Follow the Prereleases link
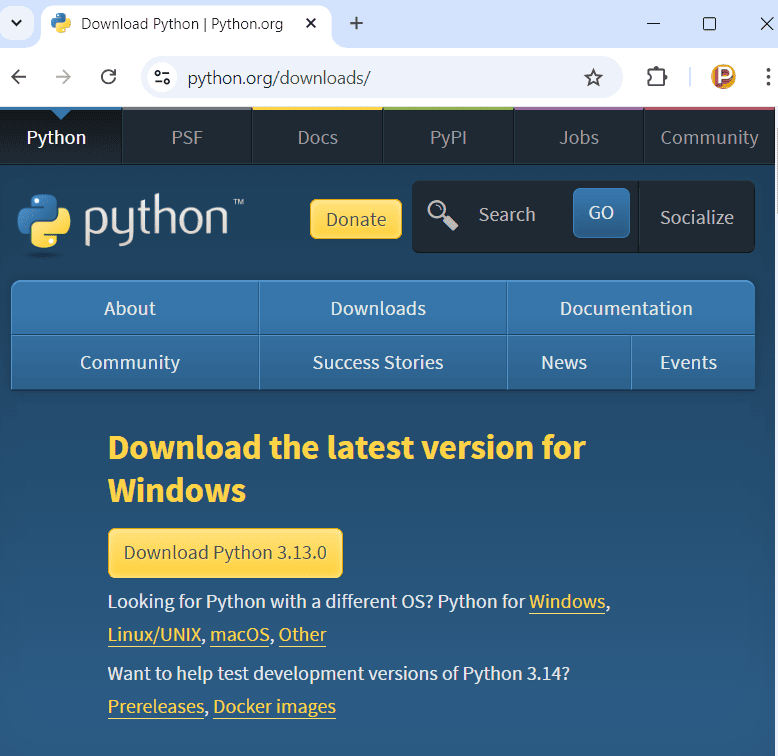 (156, 707)
